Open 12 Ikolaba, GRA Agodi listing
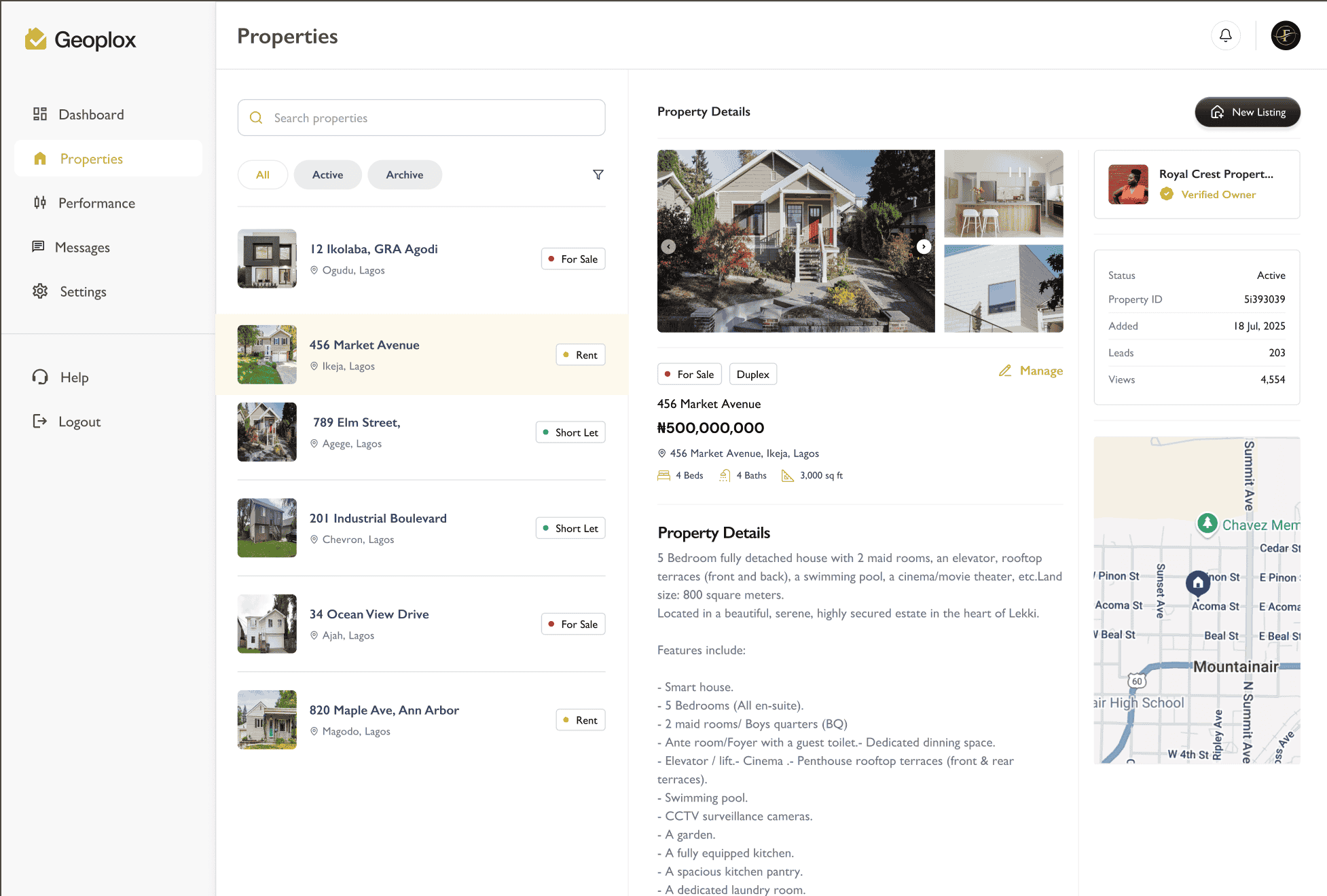The width and height of the screenshot is (1327, 896). [421, 259]
